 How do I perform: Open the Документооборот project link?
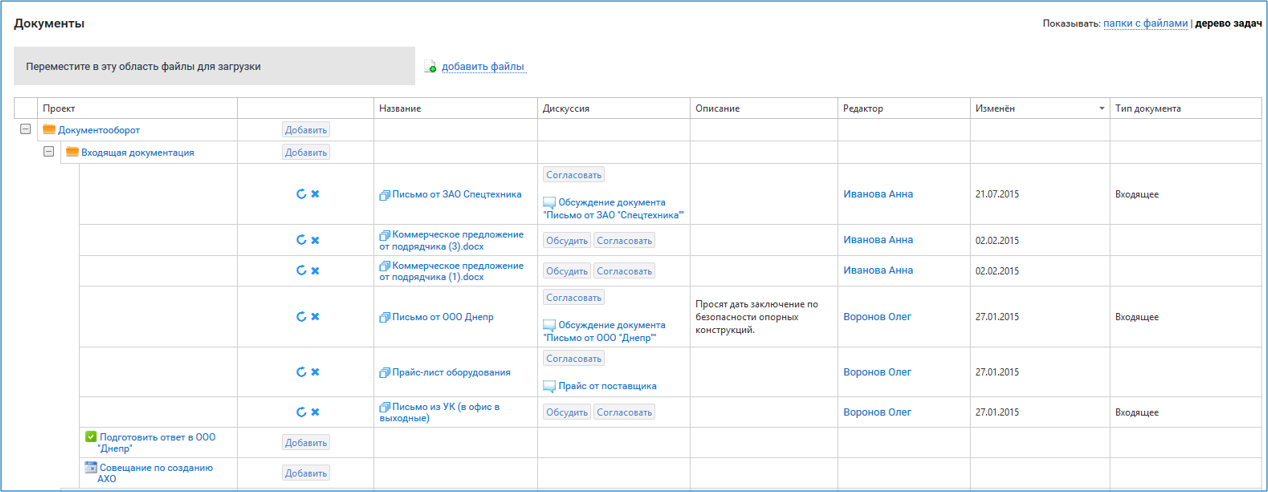point(99,130)
